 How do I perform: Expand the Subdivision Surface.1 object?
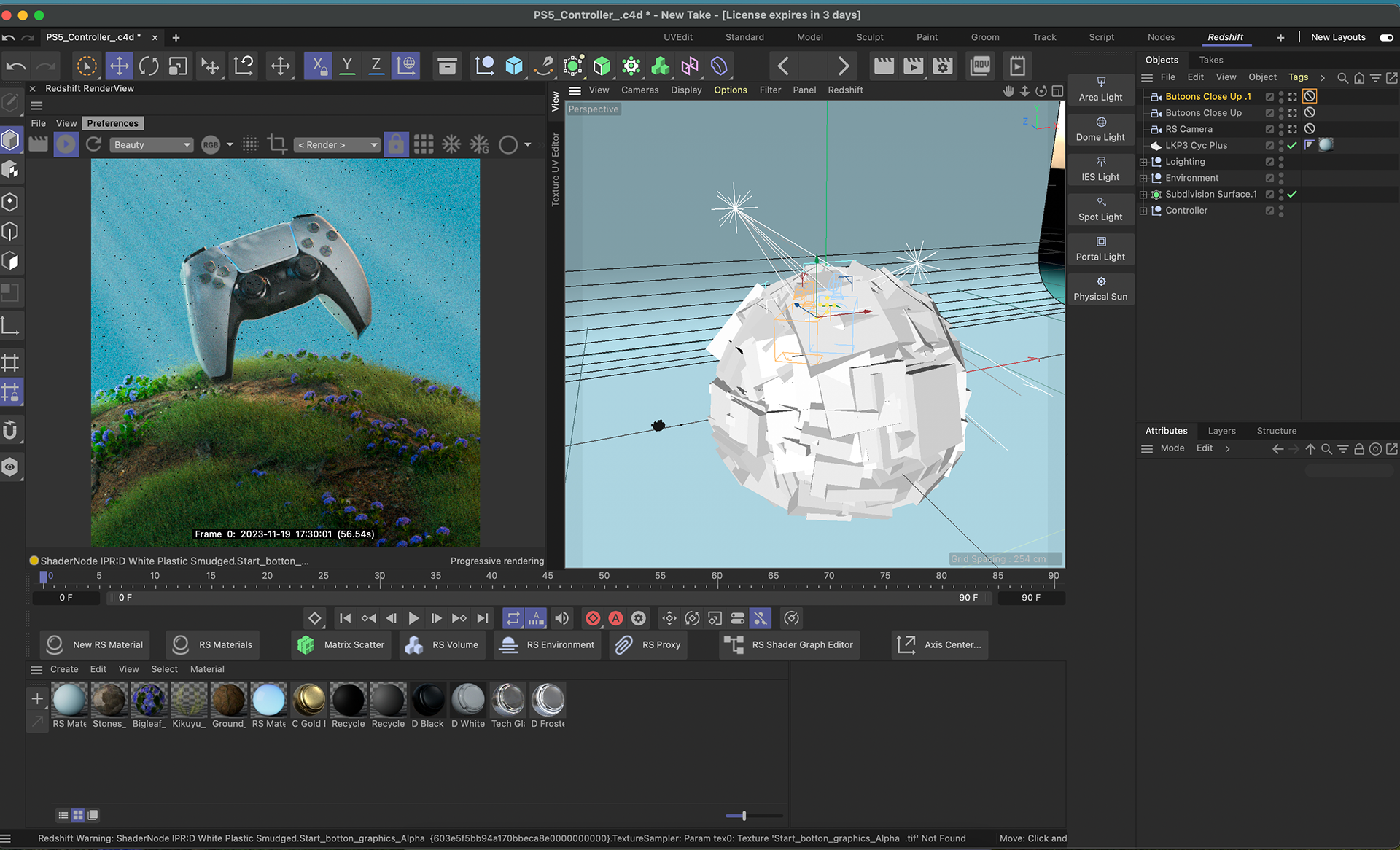(x=1143, y=195)
